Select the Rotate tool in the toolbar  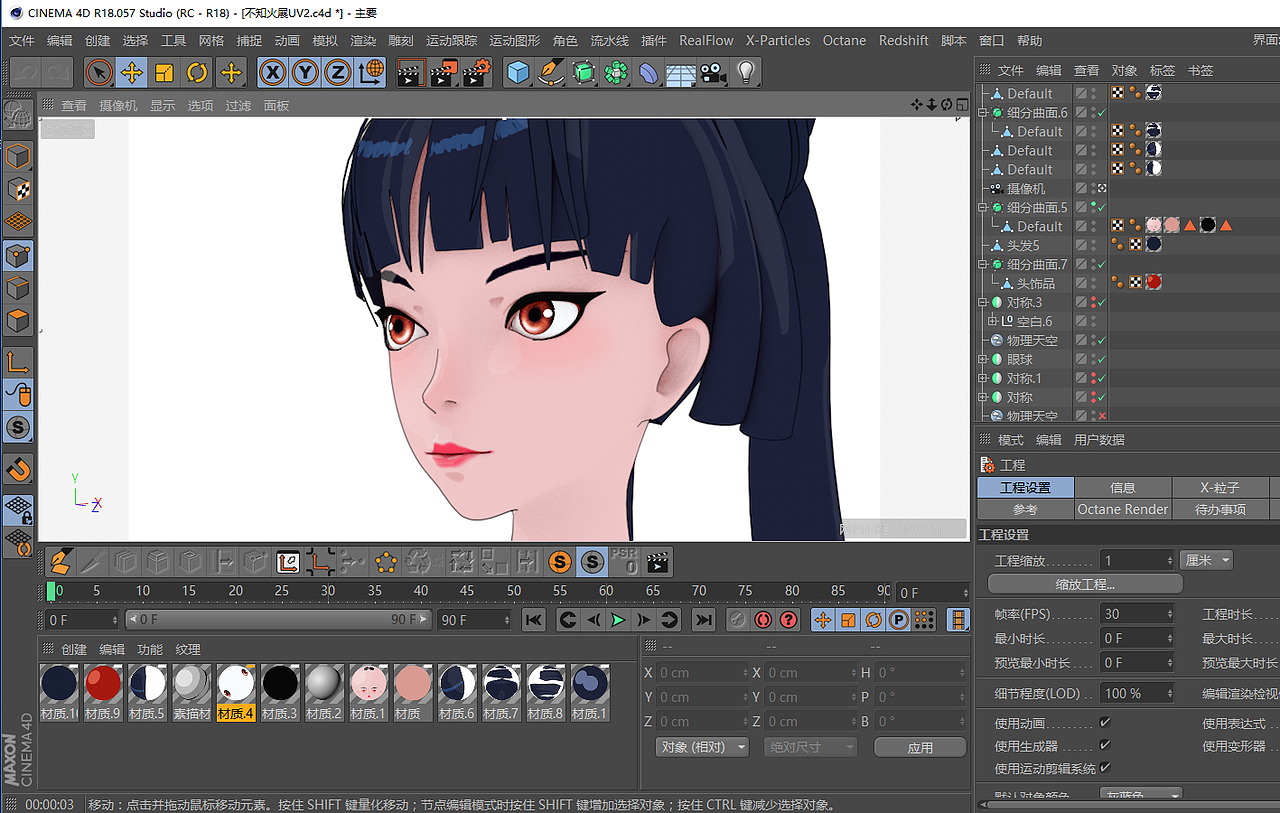click(x=196, y=72)
